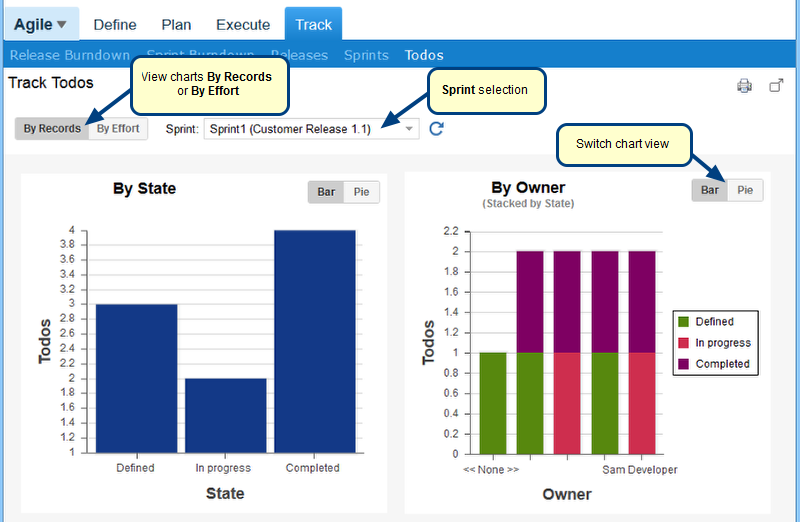The image size is (800, 522).
Task: Open the Sprint selection dropdown
Action: point(409,129)
